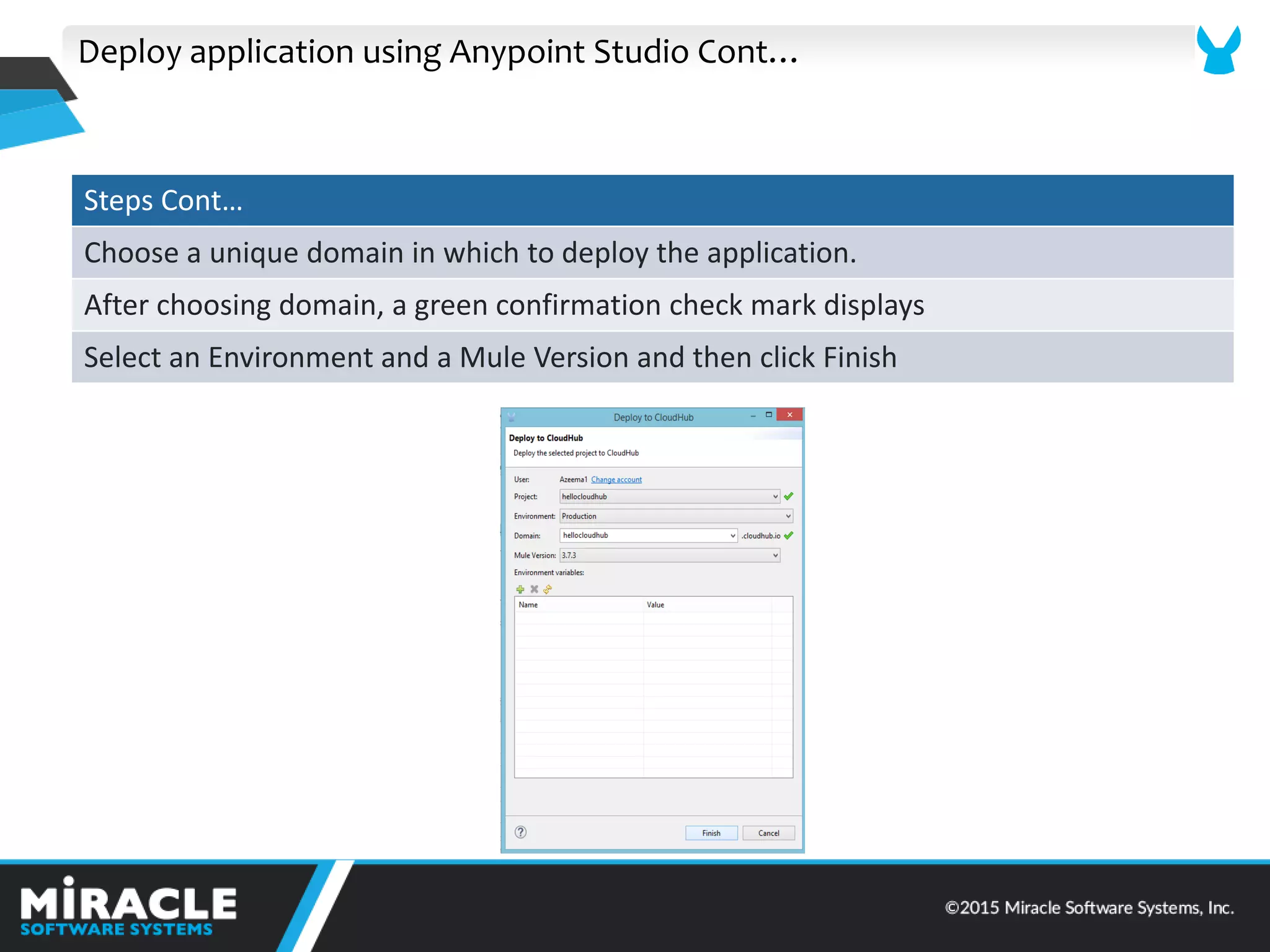Click the import environment variables icon
Viewport: 1270px width, 952px height.
(x=548, y=589)
